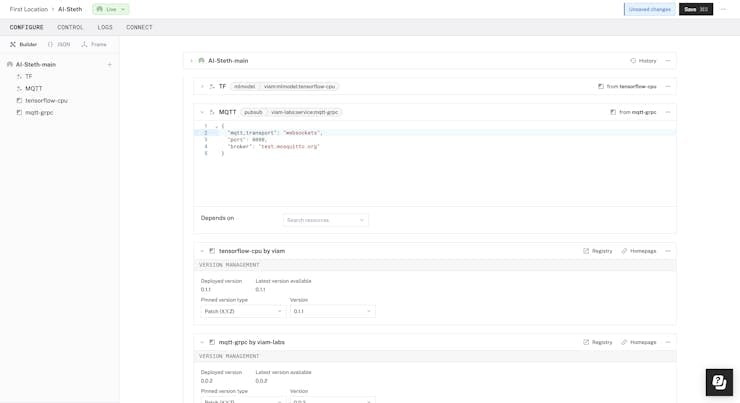740x403 pixels.
Task: Click the plus icon beside AI-Steth-main
Action: 110,65
